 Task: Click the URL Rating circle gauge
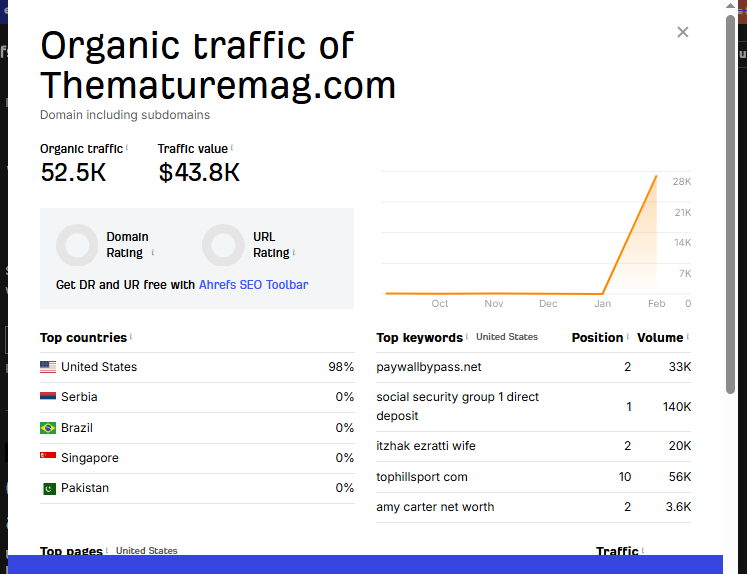coord(223,245)
